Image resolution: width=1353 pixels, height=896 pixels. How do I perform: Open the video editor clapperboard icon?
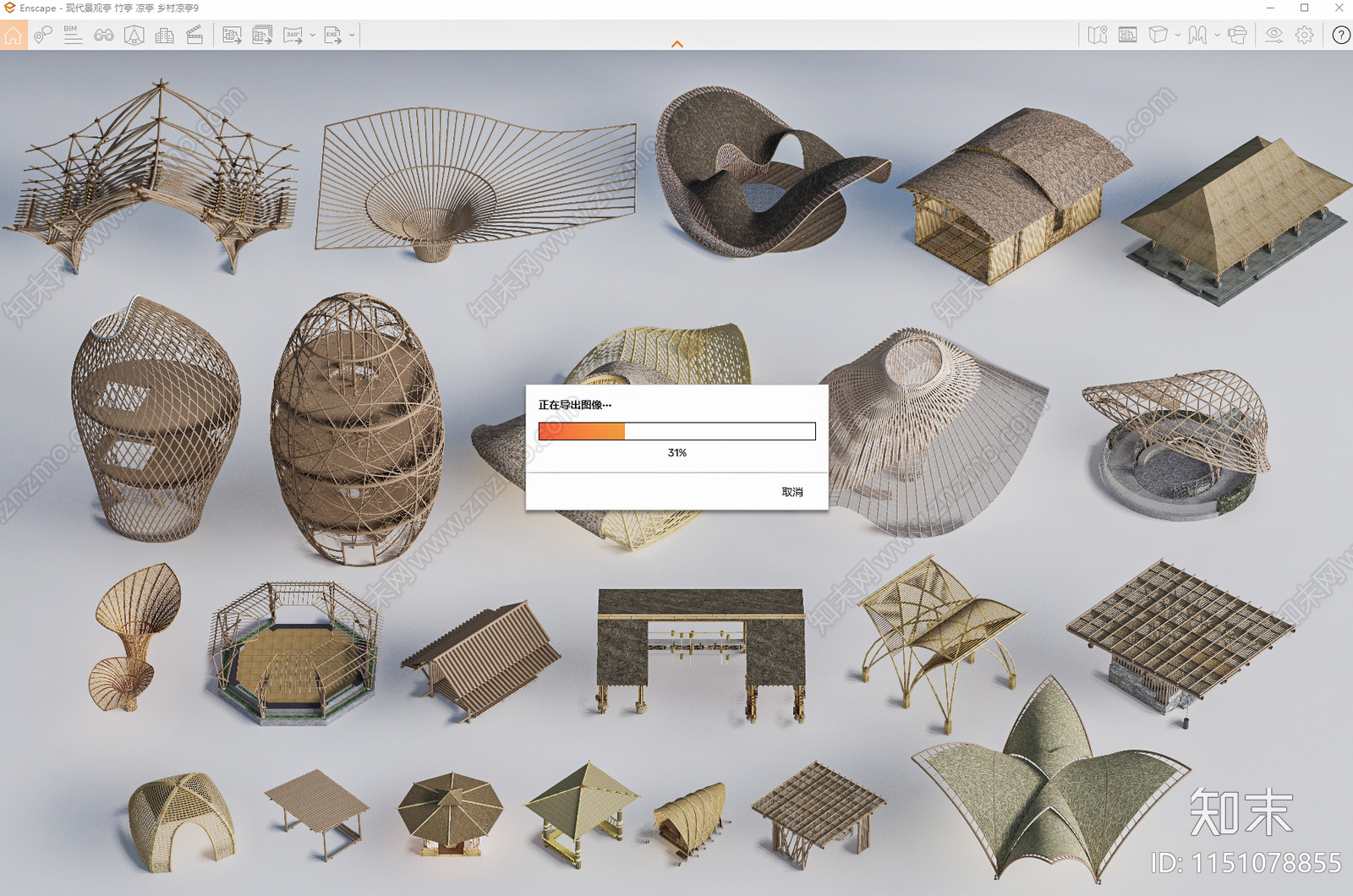click(x=194, y=36)
